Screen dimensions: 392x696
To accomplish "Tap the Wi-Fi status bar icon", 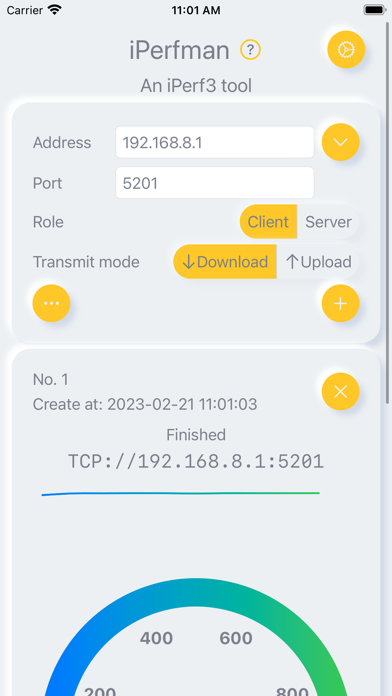I will 55,10.
